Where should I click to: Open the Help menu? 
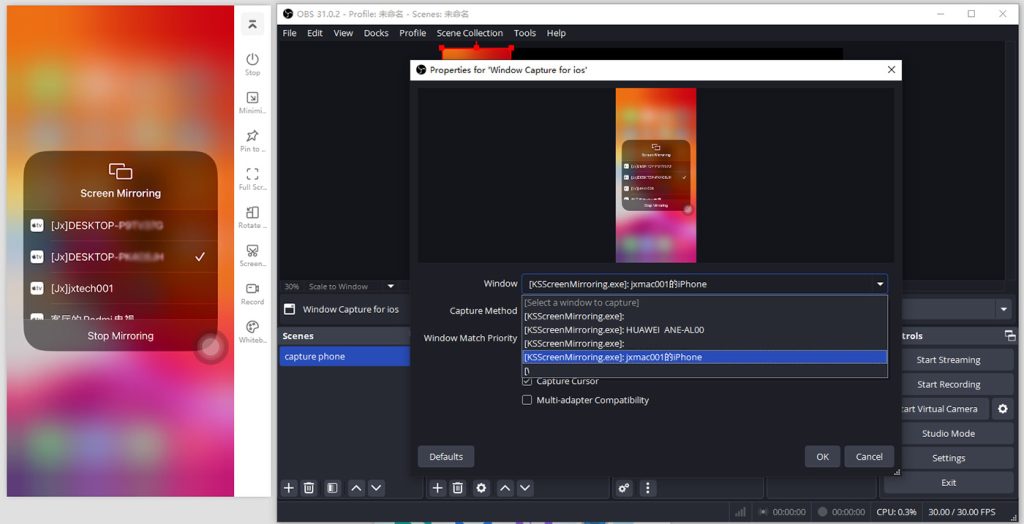click(556, 33)
